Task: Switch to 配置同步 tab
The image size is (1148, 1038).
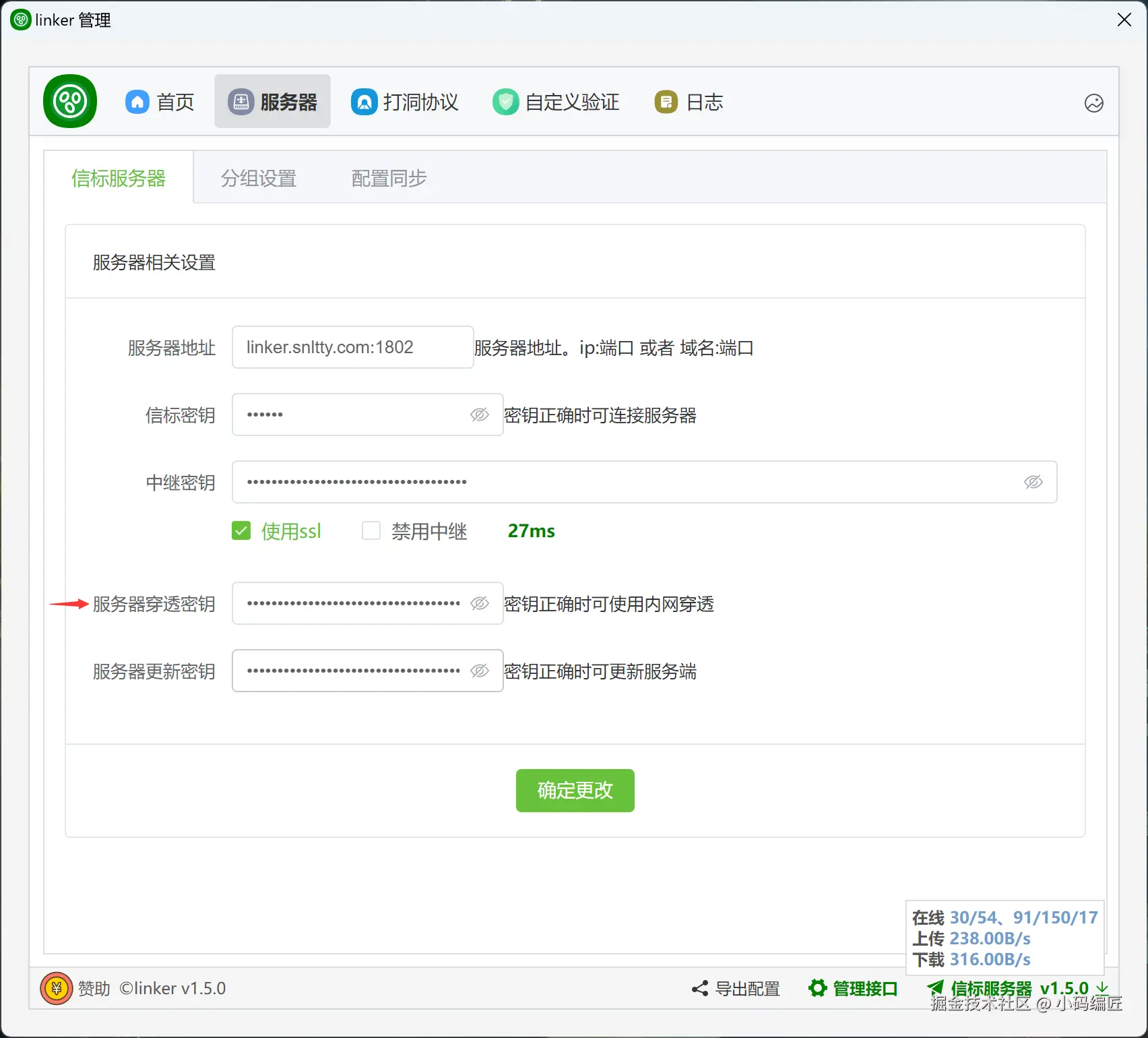Action: coord(389,178)
